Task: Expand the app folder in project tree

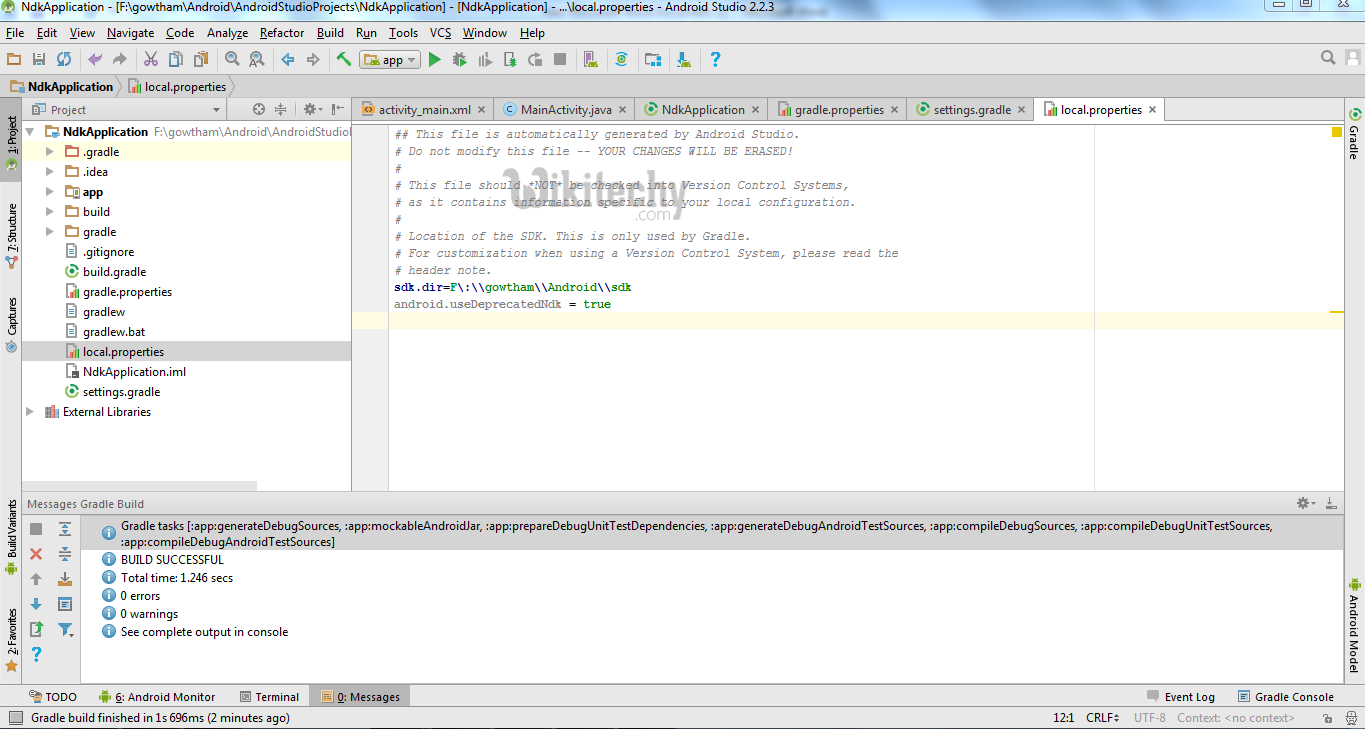Action: pyautogui.click(x=50, y=192)
